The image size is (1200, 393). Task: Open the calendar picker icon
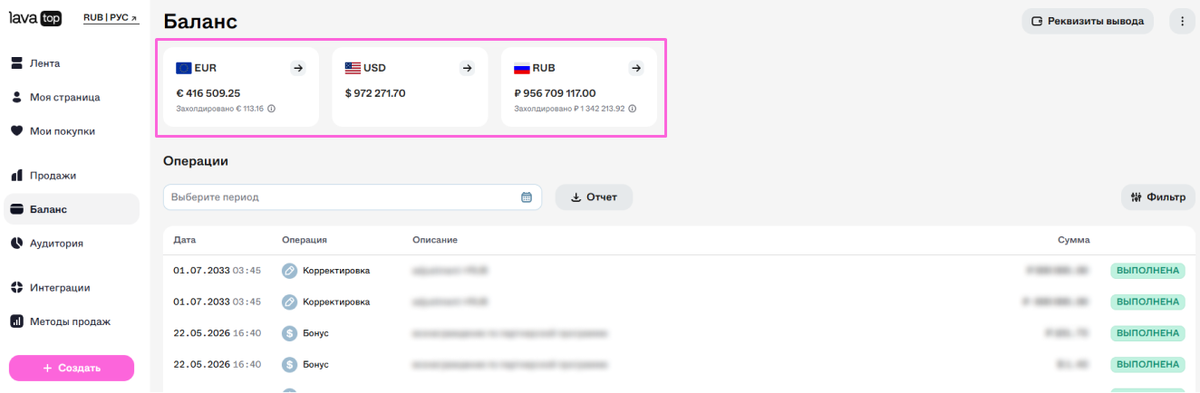point(527,197)
